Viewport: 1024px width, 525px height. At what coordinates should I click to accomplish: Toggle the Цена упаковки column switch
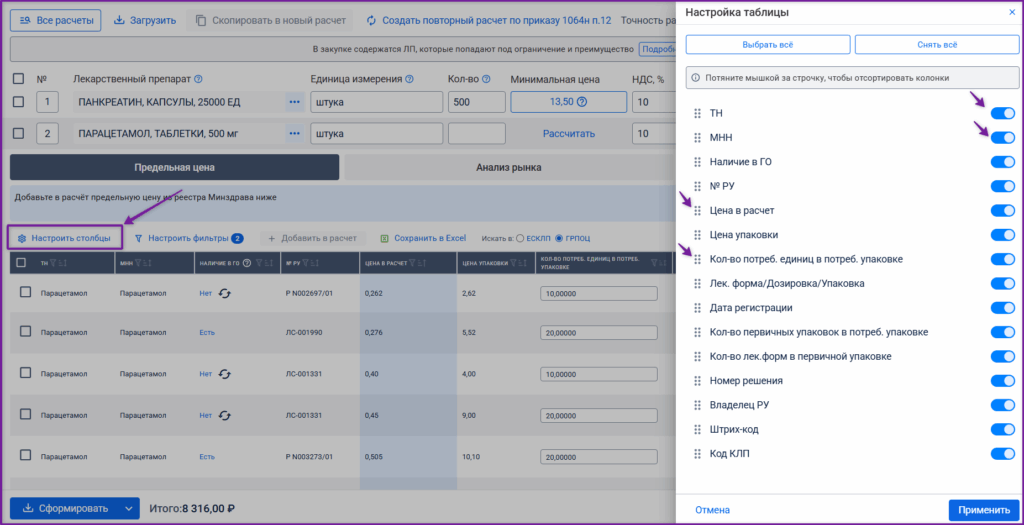coord(1002,235)
